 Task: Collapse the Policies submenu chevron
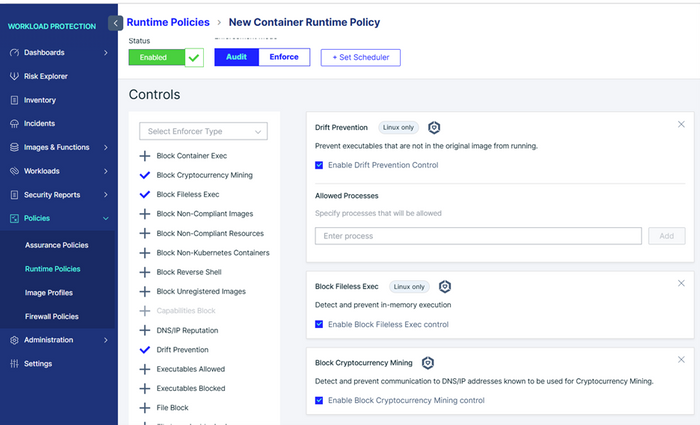point(106,218)
